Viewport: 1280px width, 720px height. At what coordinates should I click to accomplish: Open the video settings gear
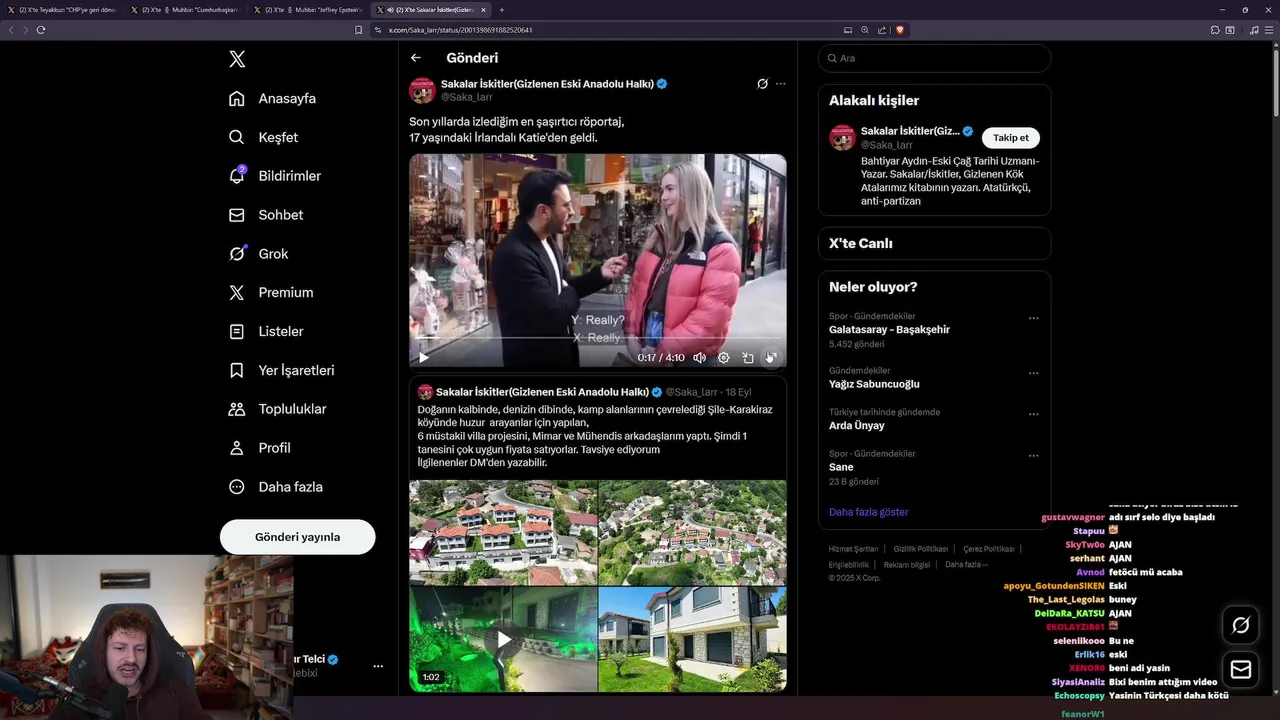[723, 357]
